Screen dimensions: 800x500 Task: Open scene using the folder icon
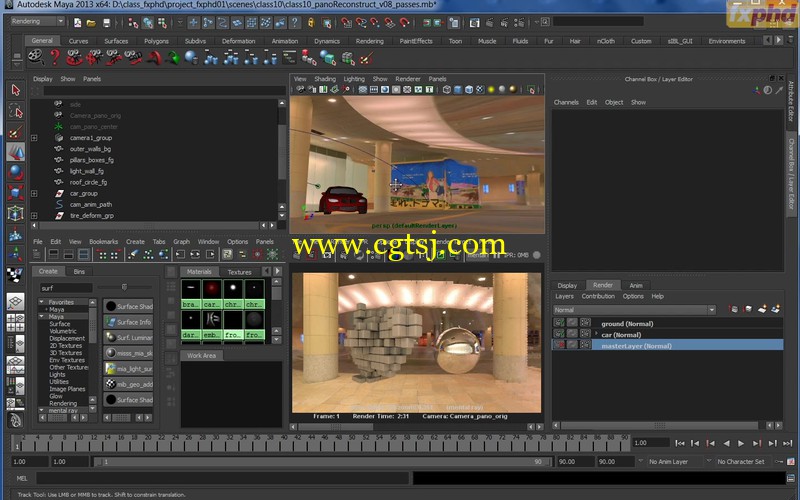tap(91, 22)
